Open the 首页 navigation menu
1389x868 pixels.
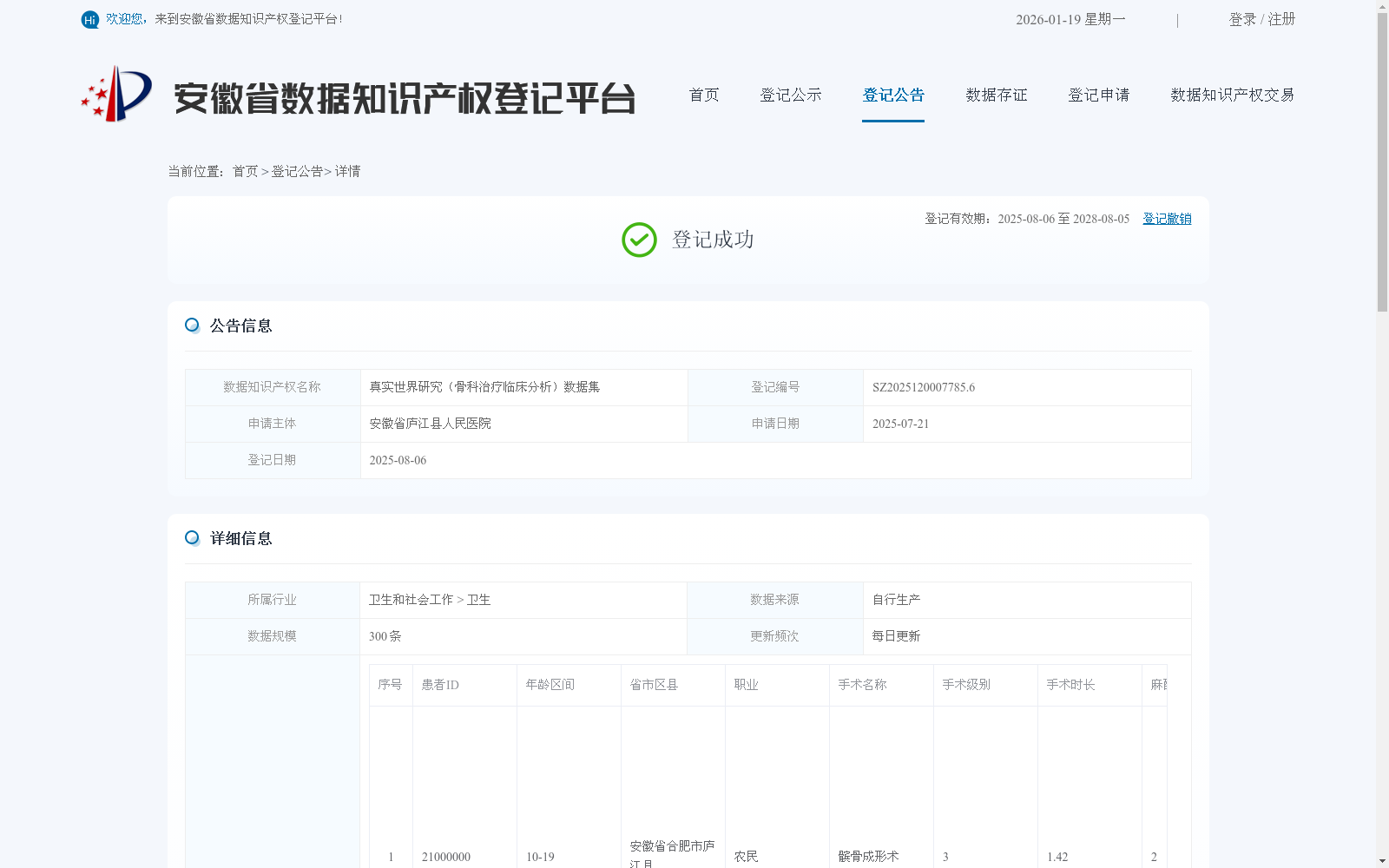(704, 95)
